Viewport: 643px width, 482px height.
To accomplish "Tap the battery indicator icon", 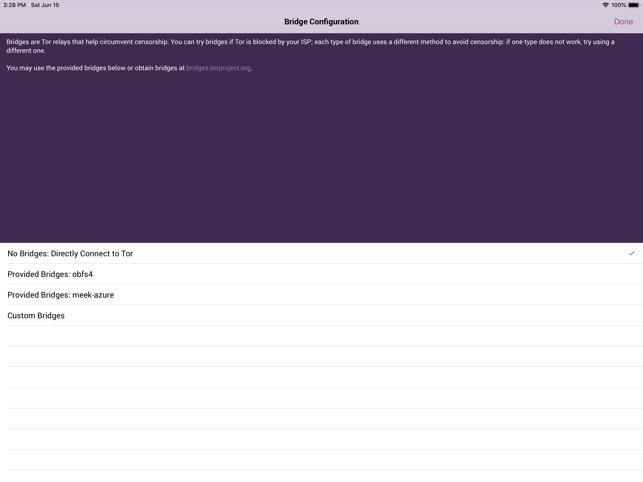I will pyautogui.click(x=634, y=5).
